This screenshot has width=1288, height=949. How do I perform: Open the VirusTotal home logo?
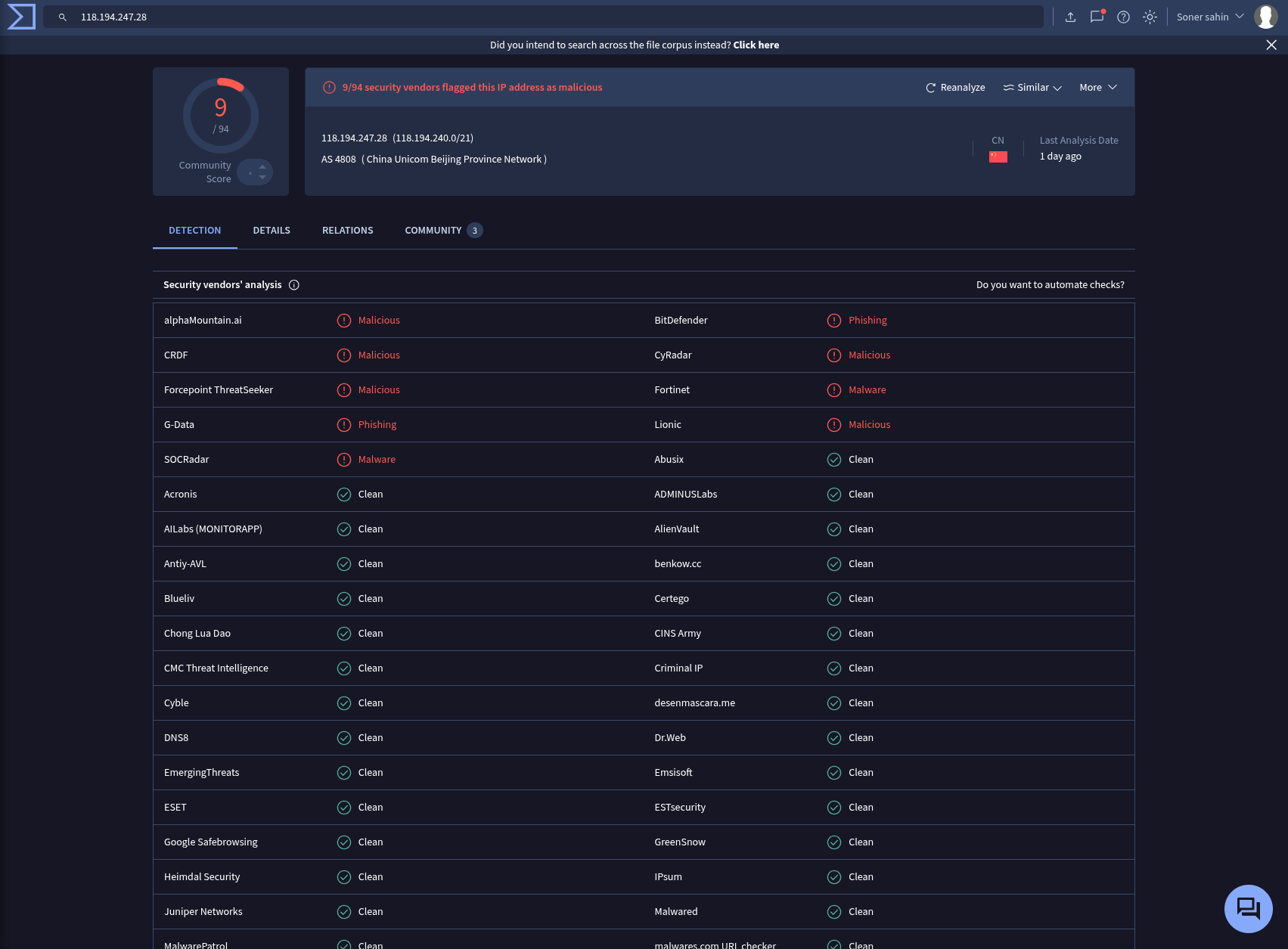(21, 17)
